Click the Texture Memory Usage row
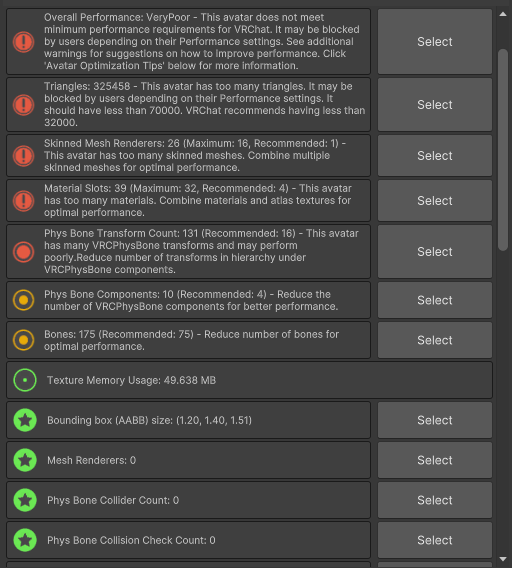Viewport: 512px width, 568px height. [x=249, y=380]
